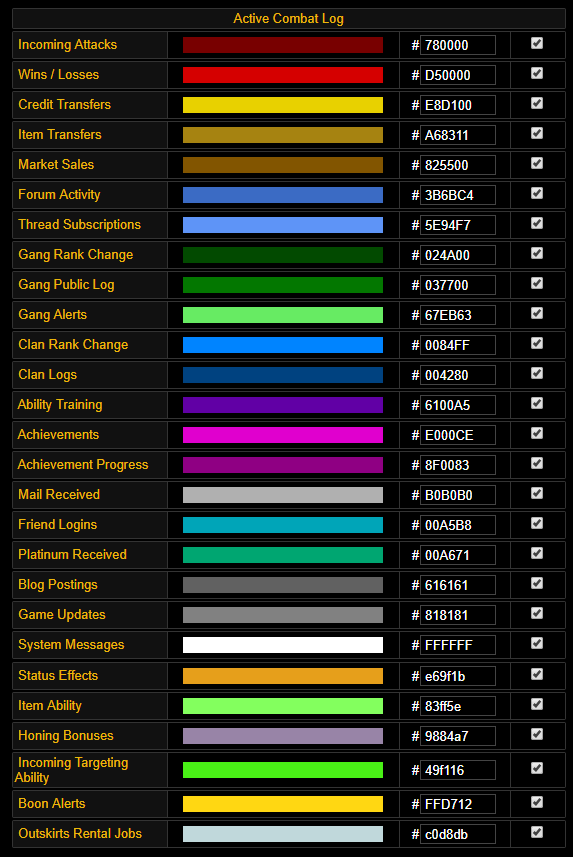The image size is (573, 857).
Task: Click the Honing Bonuses color swatch
Action: click(283, 736)
